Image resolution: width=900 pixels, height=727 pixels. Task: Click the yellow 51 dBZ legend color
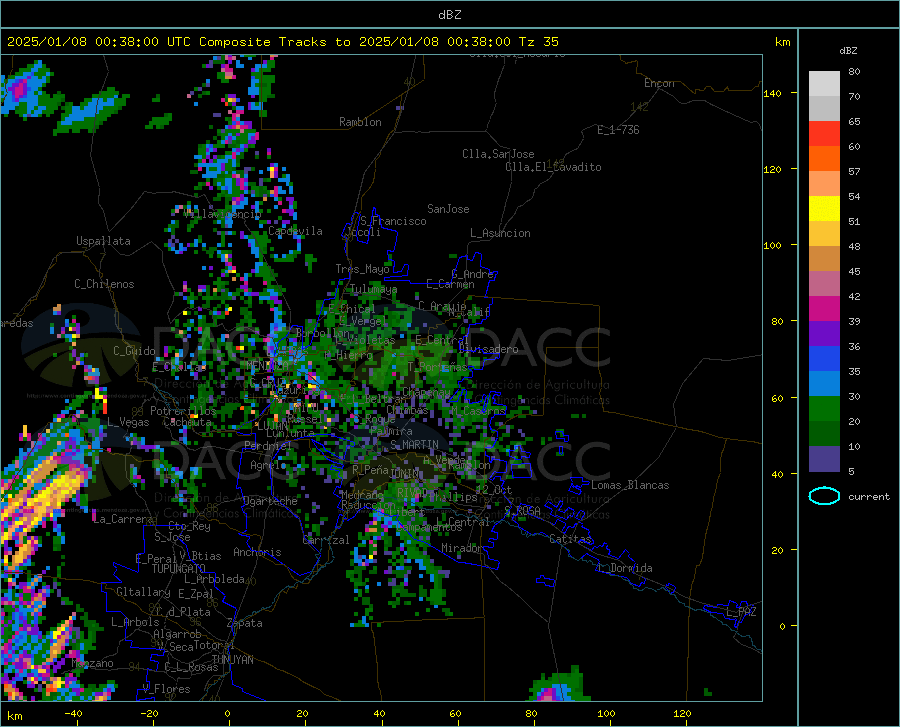(x=824, y=209)
